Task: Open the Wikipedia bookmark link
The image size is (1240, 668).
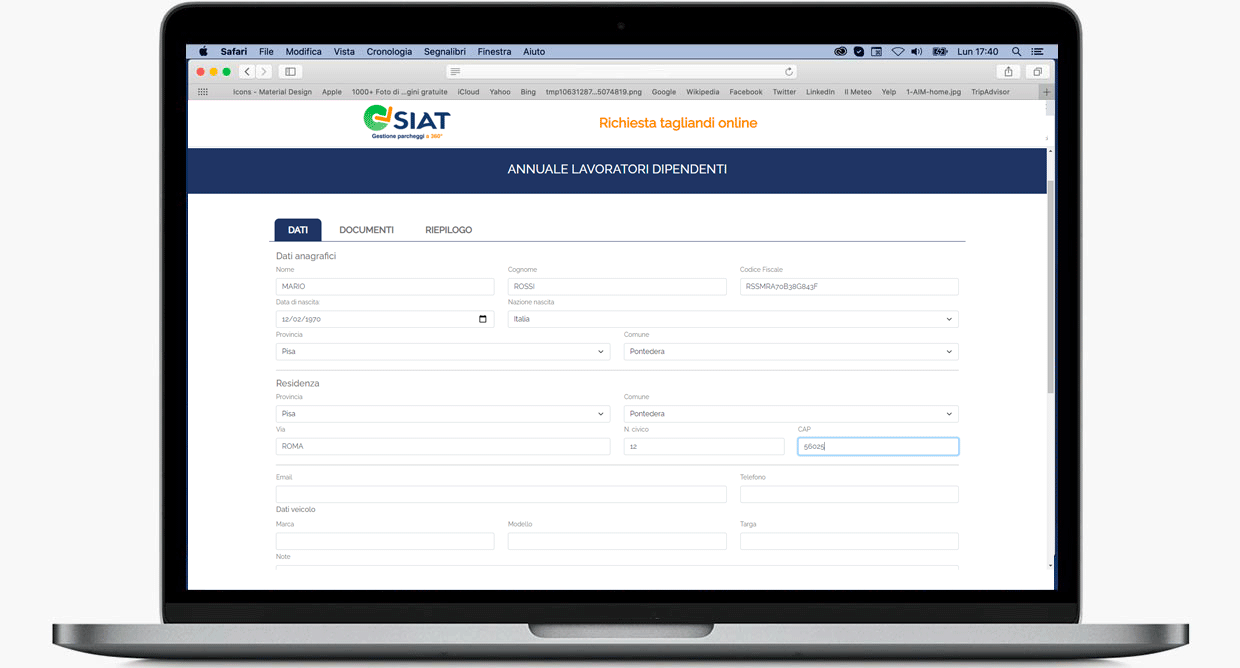Action: [702, 92]
